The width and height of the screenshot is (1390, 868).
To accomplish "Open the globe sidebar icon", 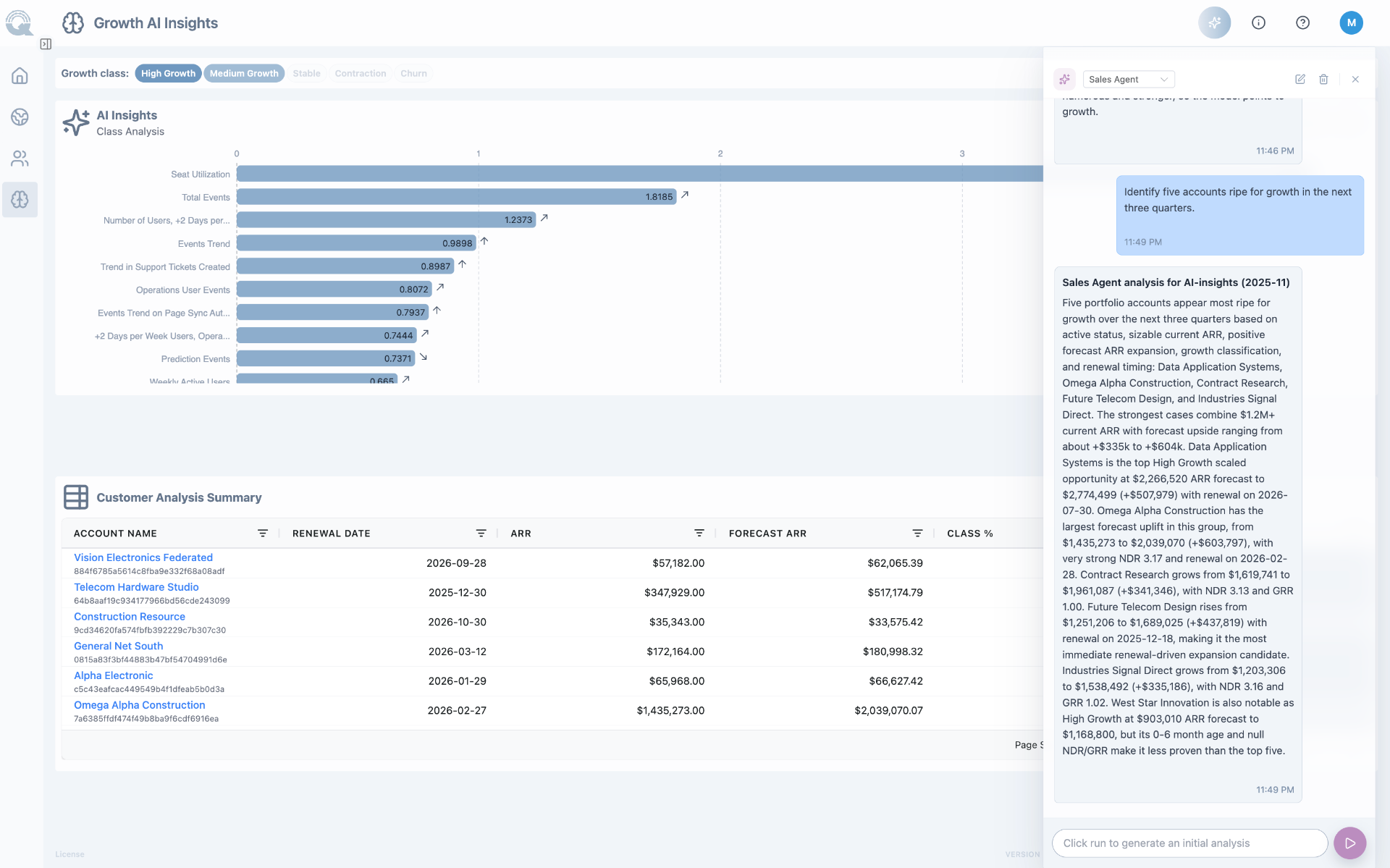I will [20, 117].
